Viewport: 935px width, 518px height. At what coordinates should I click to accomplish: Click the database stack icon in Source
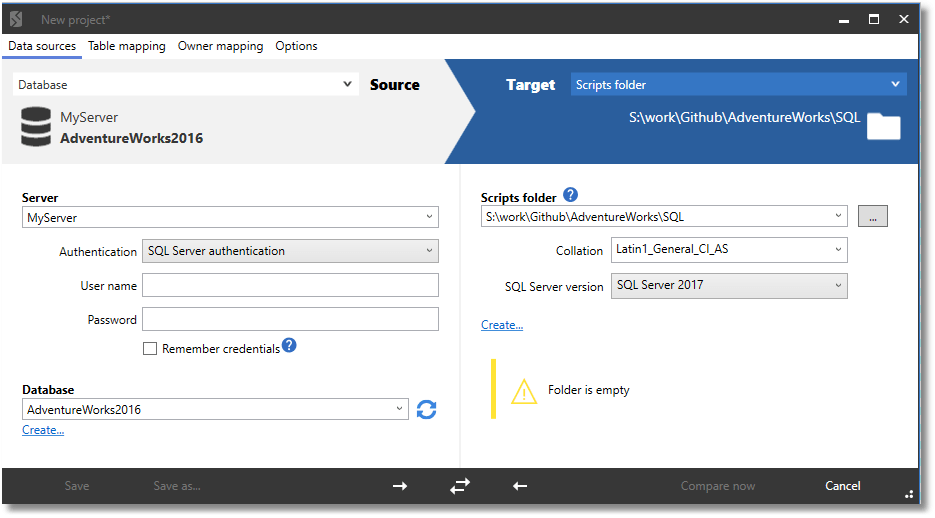(x=36, y=126)
